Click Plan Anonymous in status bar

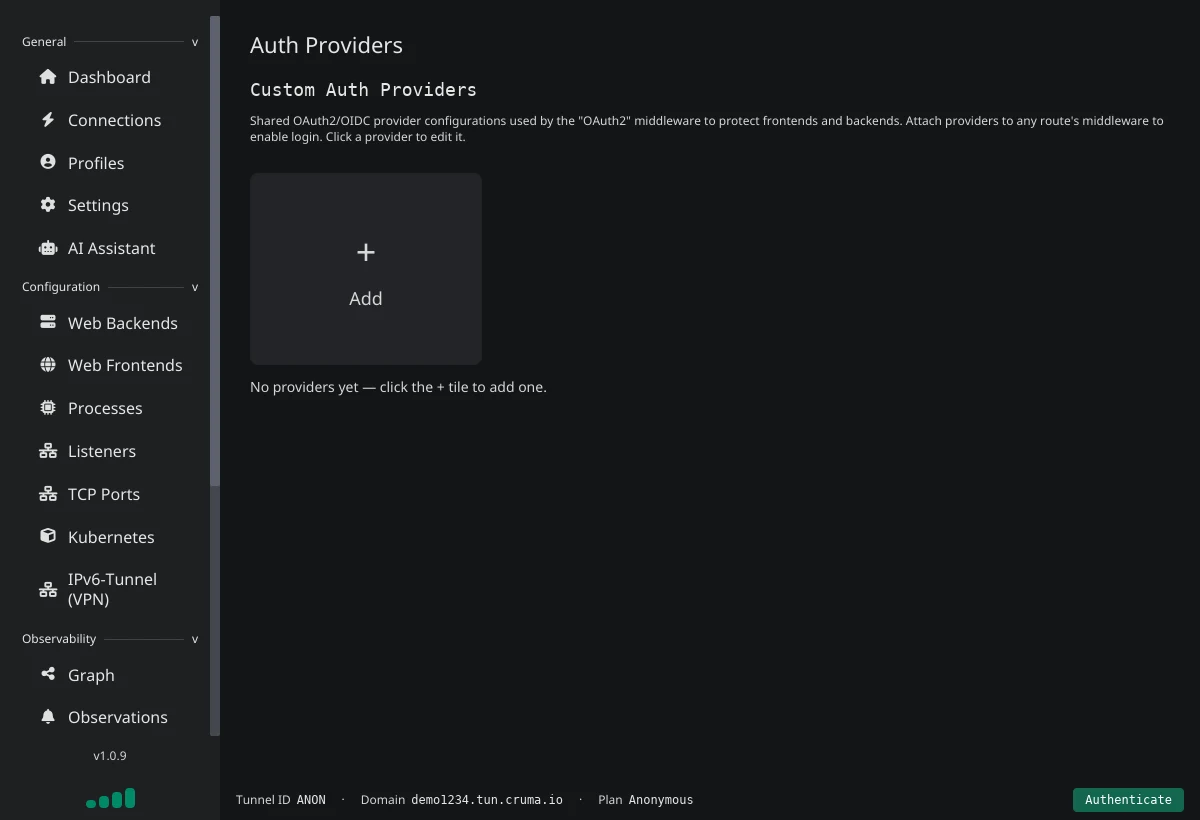pyautogui.click(x=646, y=799)
